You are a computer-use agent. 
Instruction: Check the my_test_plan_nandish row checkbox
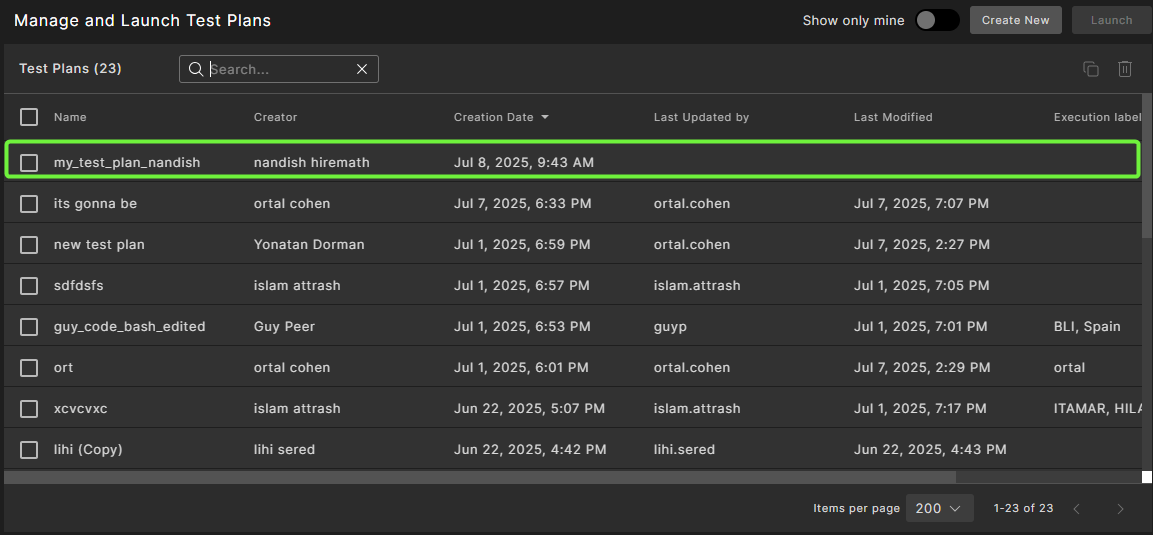click(29, 162)
